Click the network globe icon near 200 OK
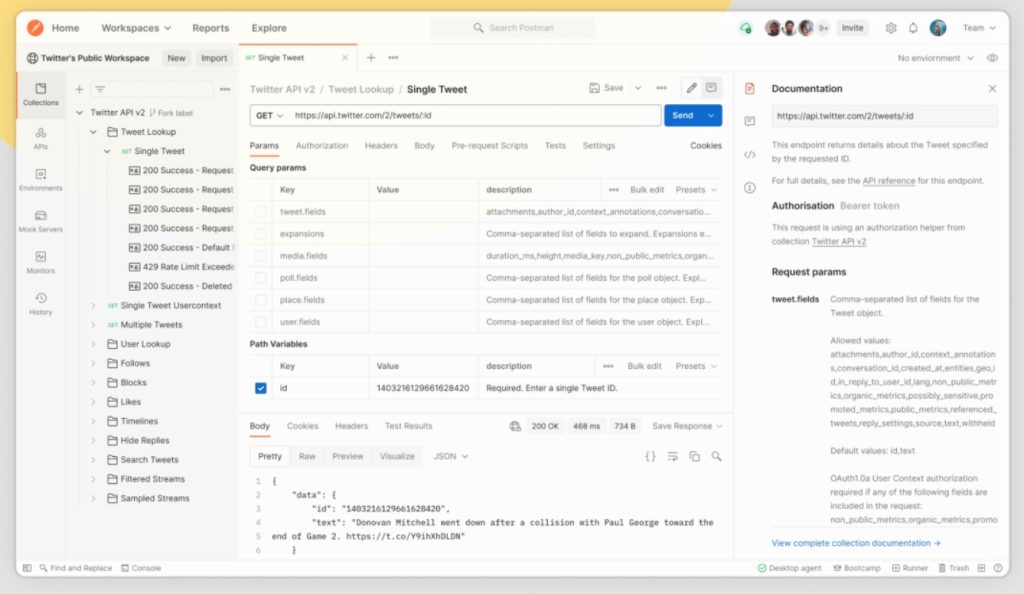Viewport: 1024px width, 594px height. click(515, 426)
